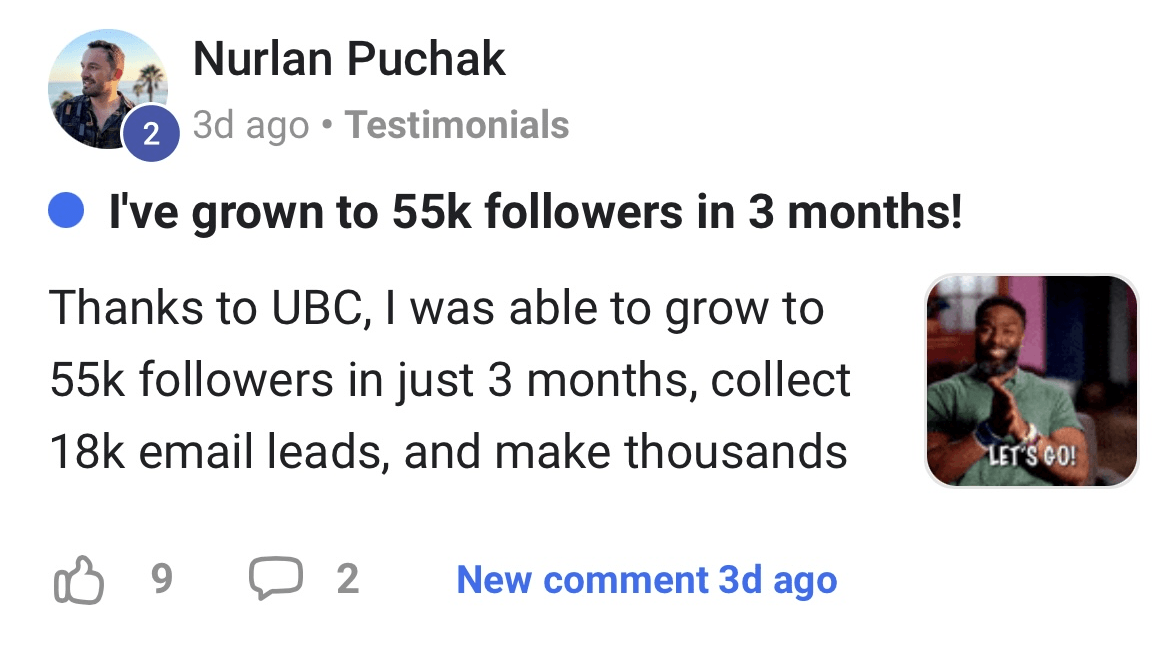Click the comment count showing 2
This screenshot has height=668, width=1170.
[347, 580]
